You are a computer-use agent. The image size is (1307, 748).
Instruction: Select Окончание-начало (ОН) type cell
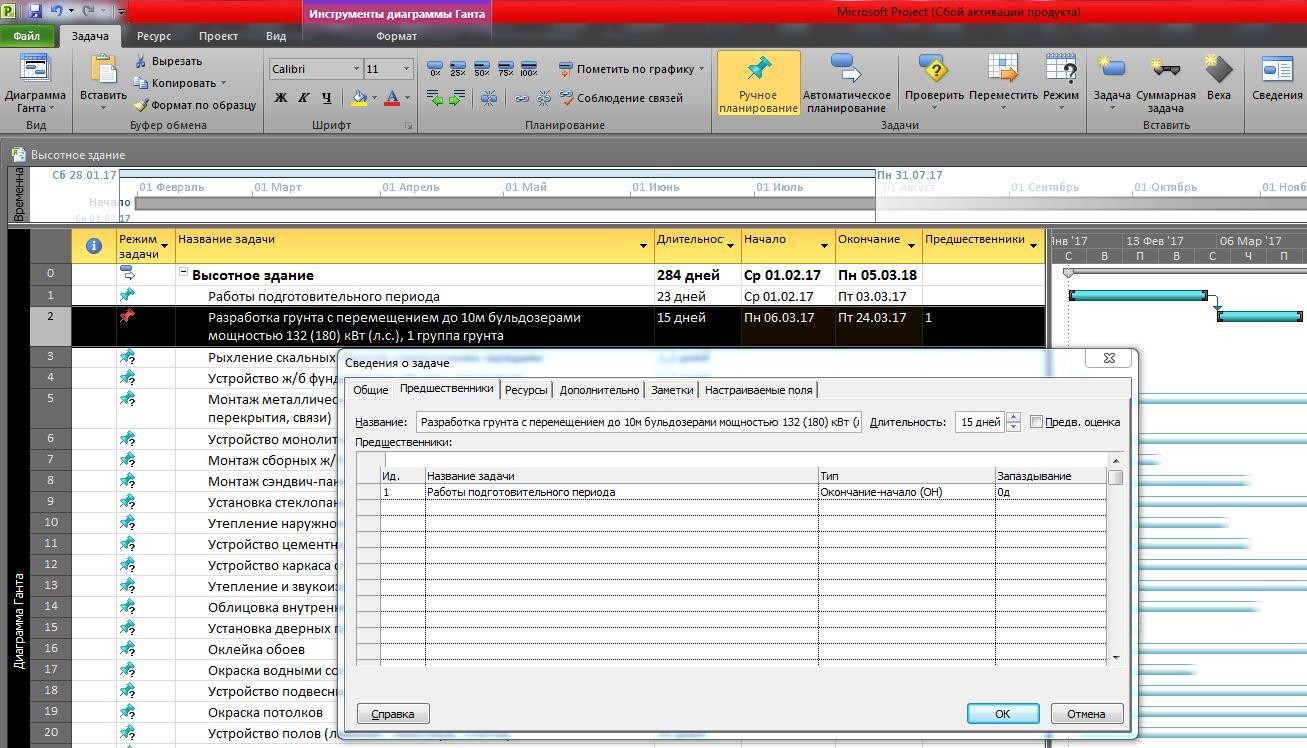pos(906,492)
